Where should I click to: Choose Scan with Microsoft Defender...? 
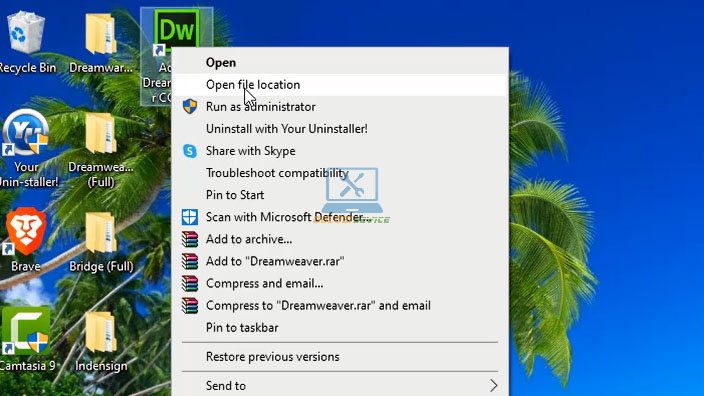coord(340,217)
